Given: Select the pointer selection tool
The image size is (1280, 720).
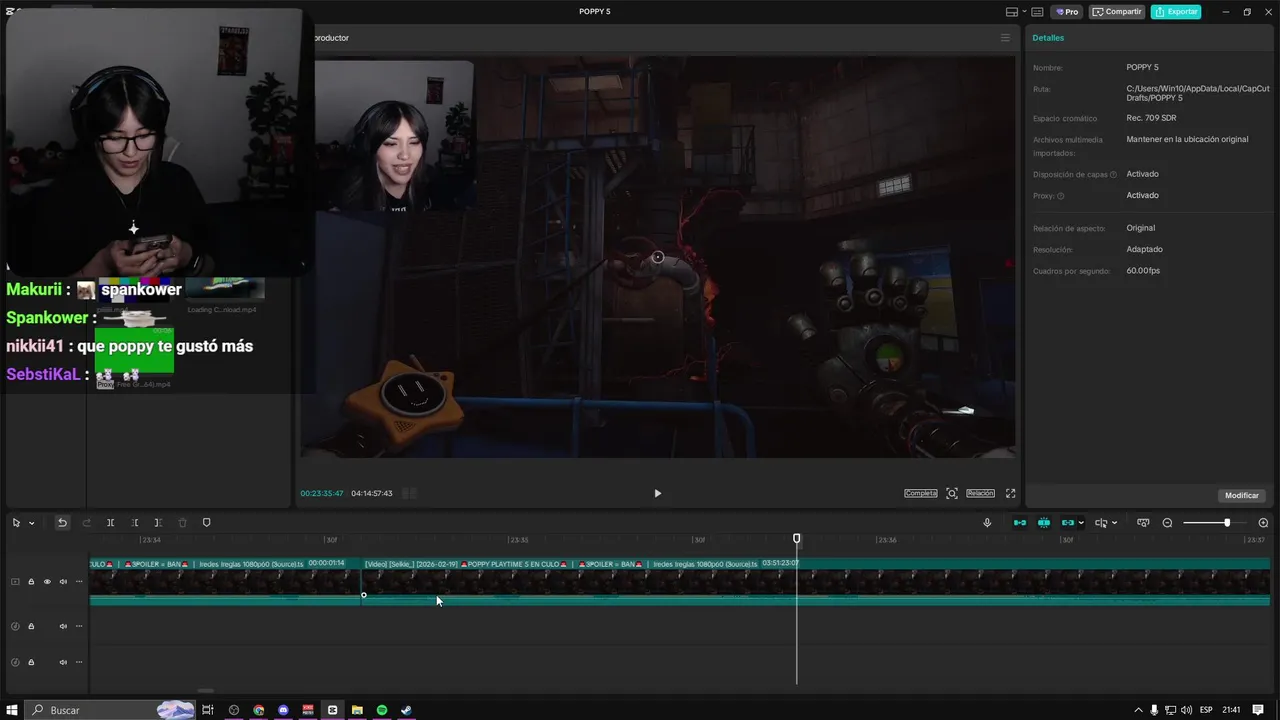Looking at the screenshot, I should coord(16,522).
